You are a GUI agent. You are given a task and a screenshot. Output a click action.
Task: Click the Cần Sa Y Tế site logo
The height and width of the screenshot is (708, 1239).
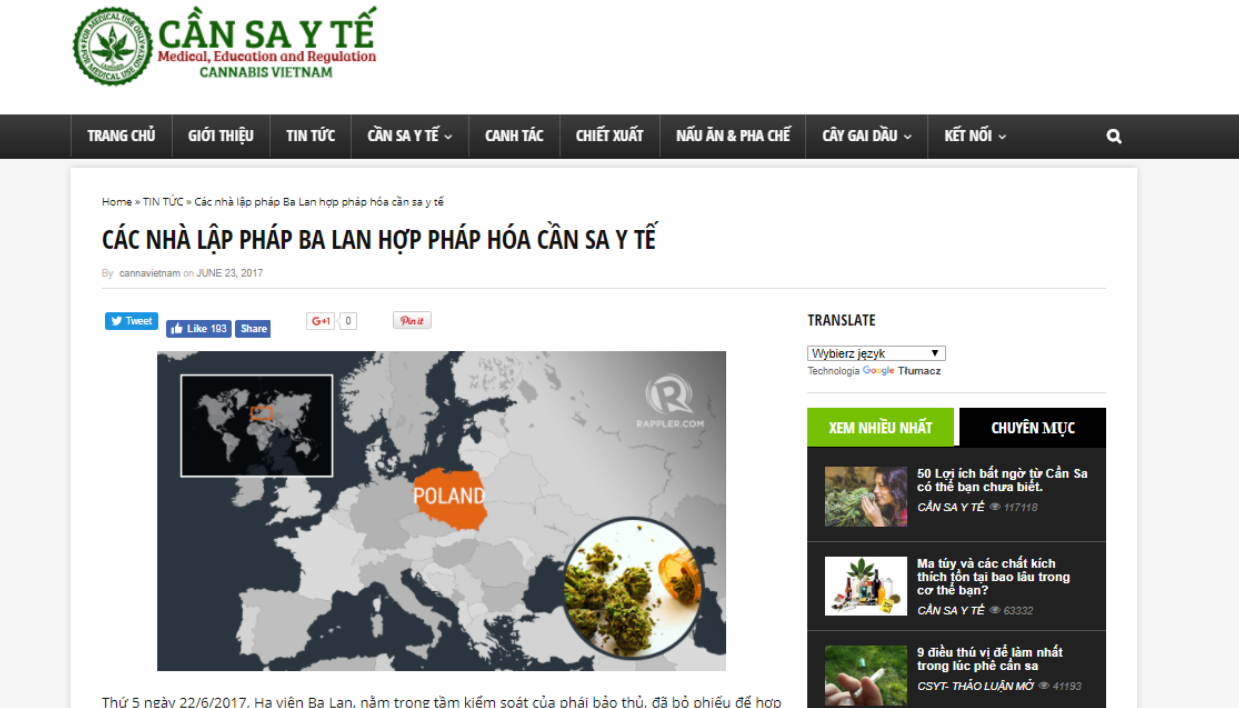click(x=225, y=47)
